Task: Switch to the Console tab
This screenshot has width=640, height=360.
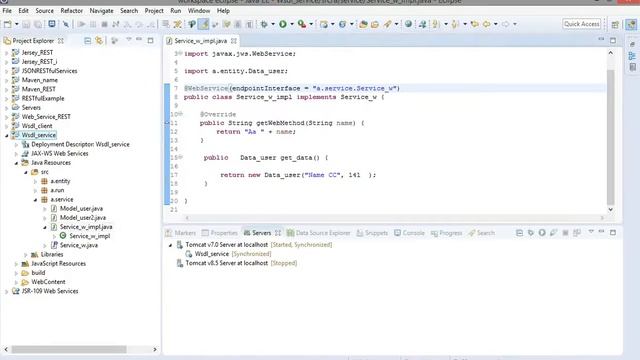Action: [x=409, y=233]
